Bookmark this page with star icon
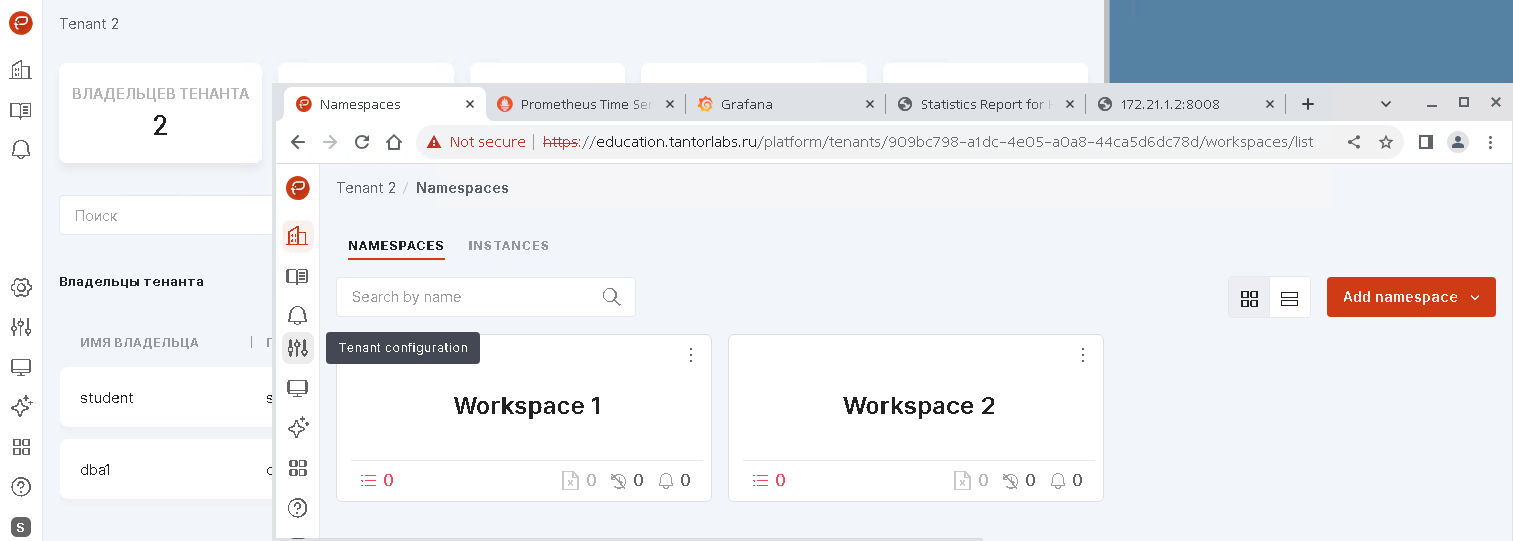The width and height of the screenshot is (1513, 541). tap(1386, 142)
